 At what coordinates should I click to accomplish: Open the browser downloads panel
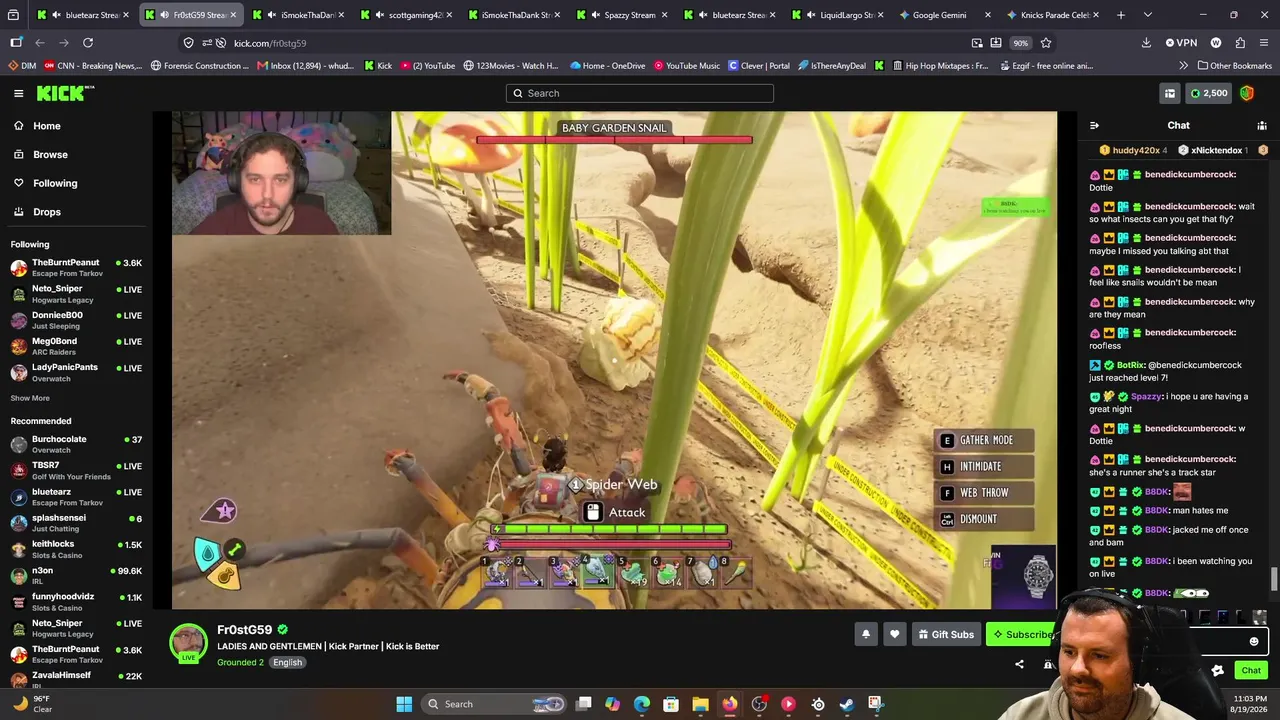click(1146, 43)
